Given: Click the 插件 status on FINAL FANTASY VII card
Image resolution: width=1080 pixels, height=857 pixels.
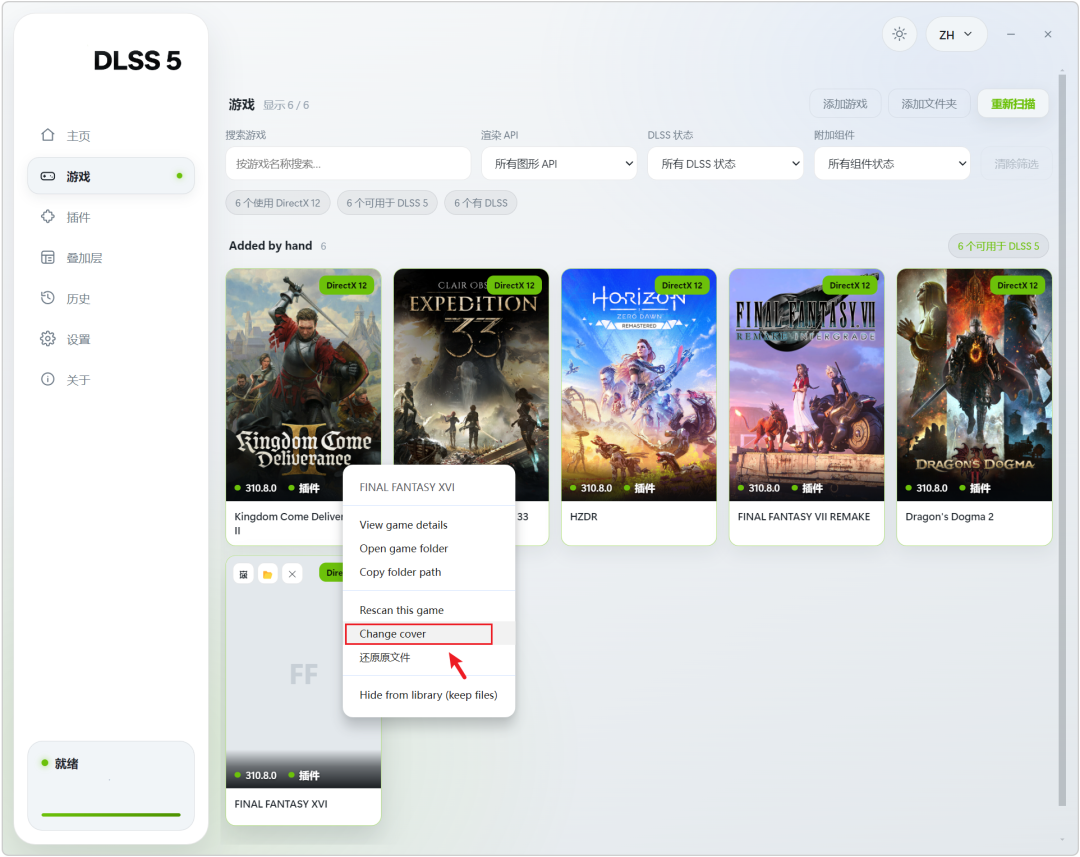Looking at the screenshot, I should coord(812,488).
